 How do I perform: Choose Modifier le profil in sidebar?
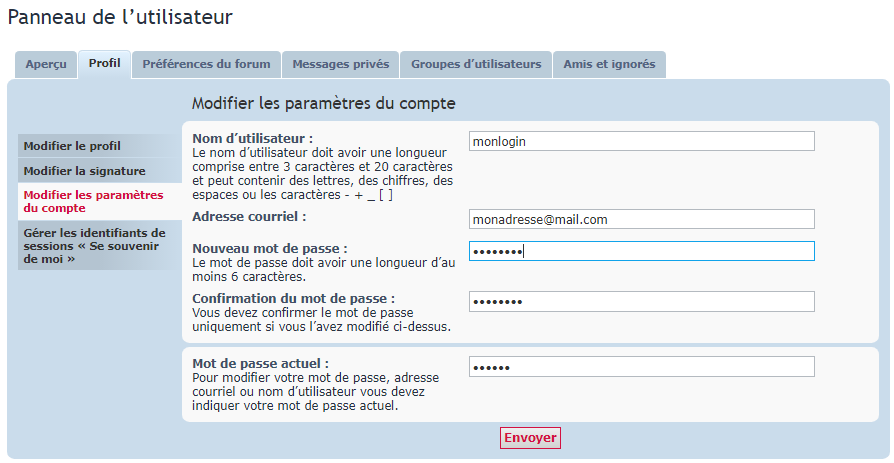click(100, 146)
